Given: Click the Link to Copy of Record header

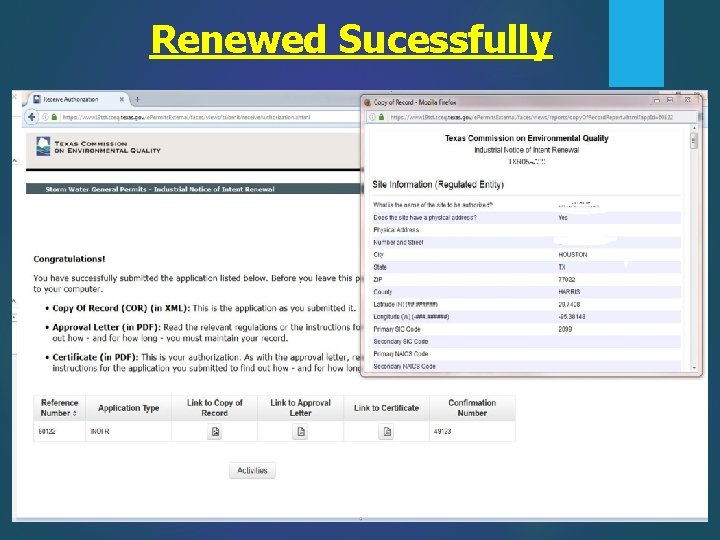Looking at the screenshot, I should tap(214, 408).
